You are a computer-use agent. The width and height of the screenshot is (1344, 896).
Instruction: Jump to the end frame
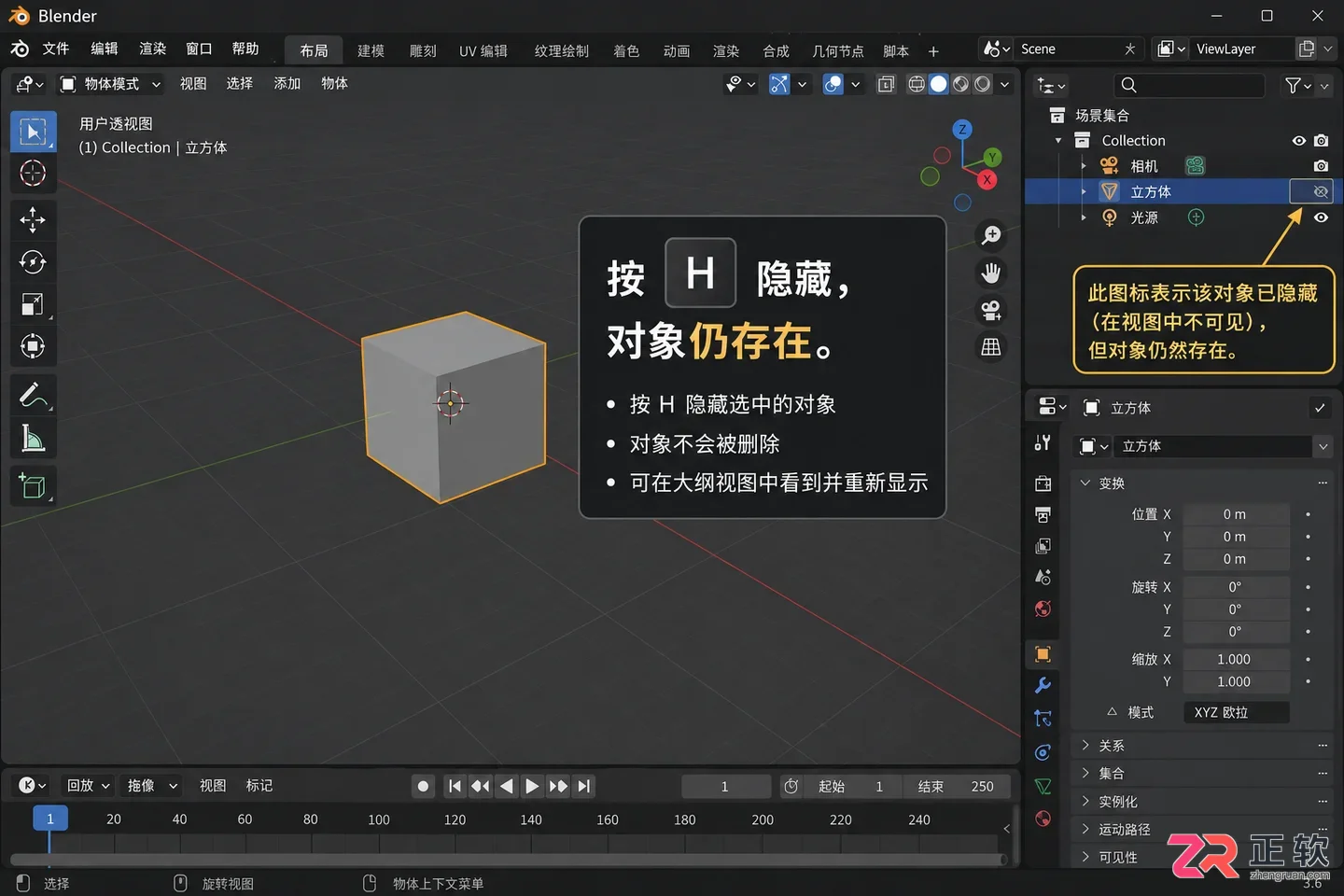[584, 787]
